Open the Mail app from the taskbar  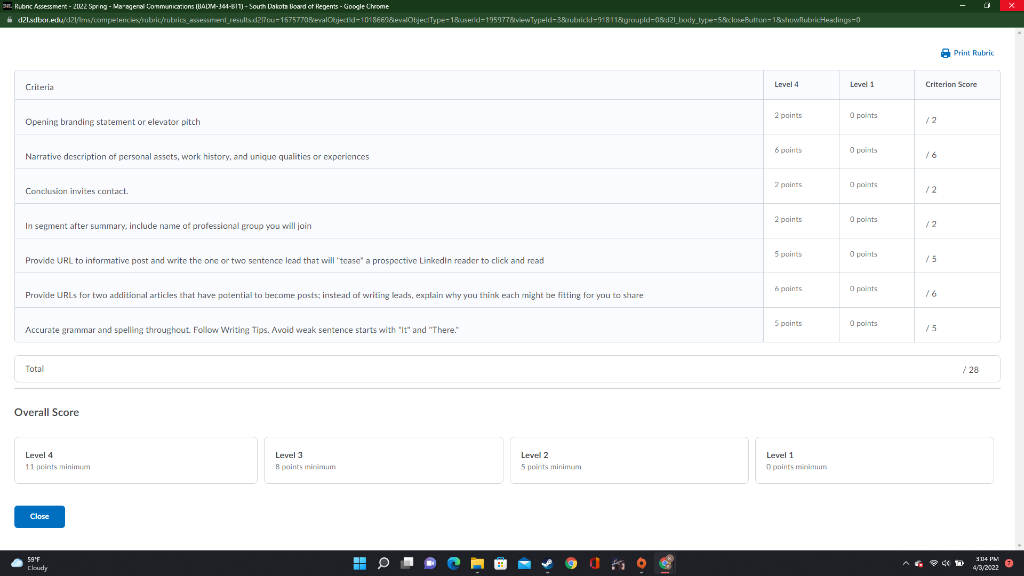(x=523, y=563)
